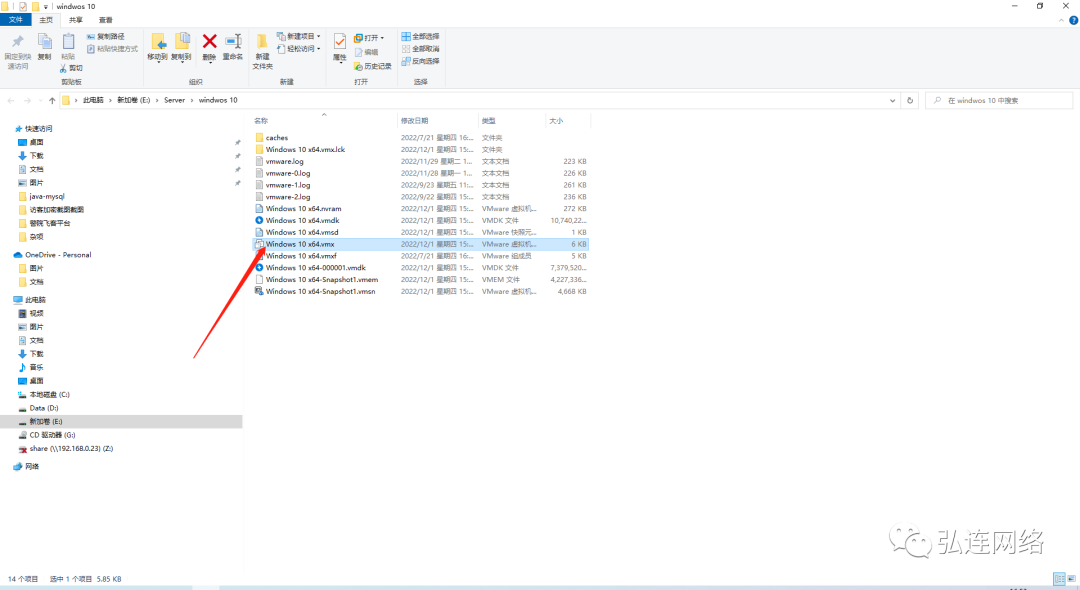The image size is (1080, 590).
Task: Click 新加卷 (E:) in the breadcrumb path
Action: point(134,101)
